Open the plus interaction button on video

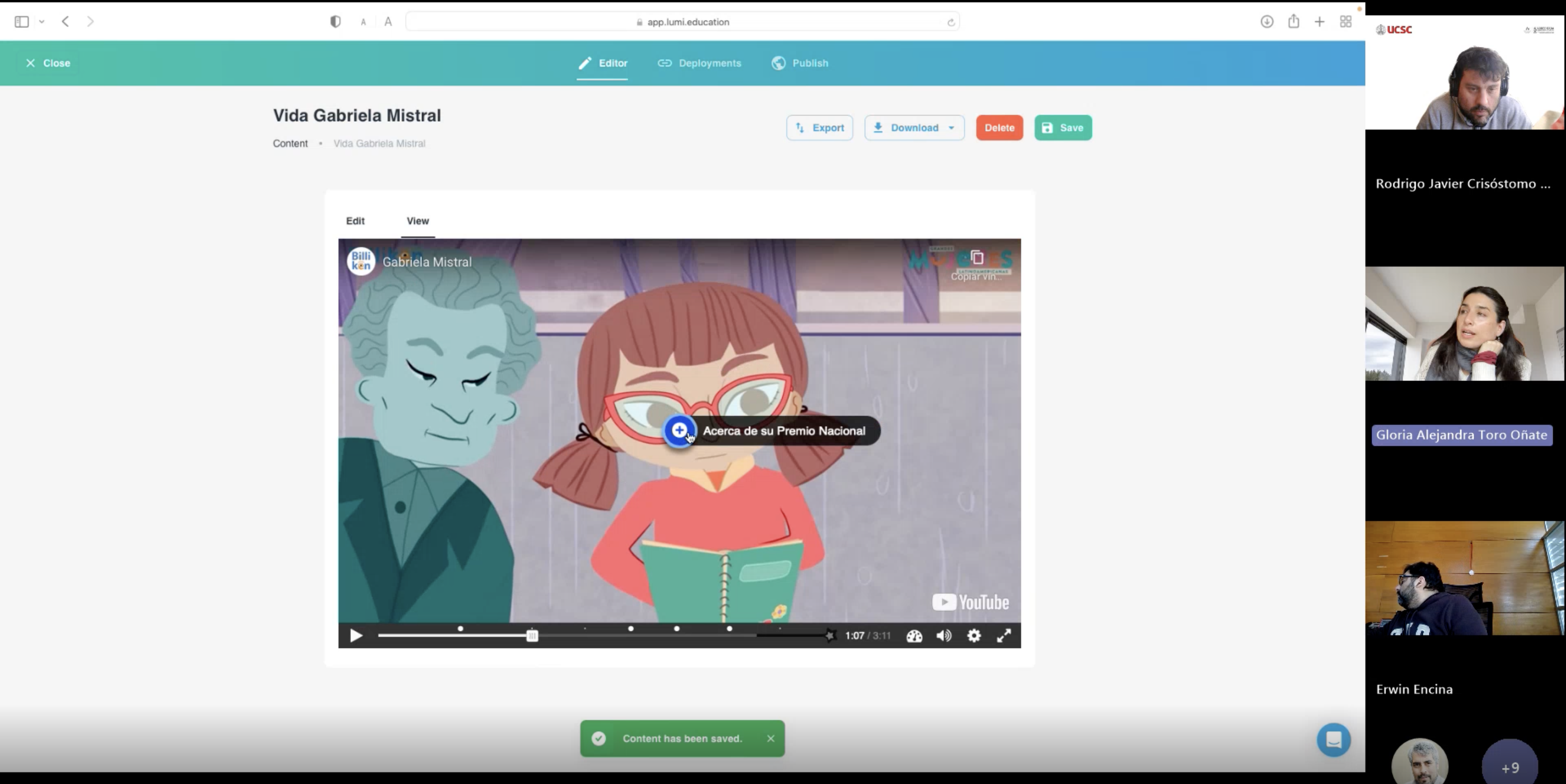(679, 430)
